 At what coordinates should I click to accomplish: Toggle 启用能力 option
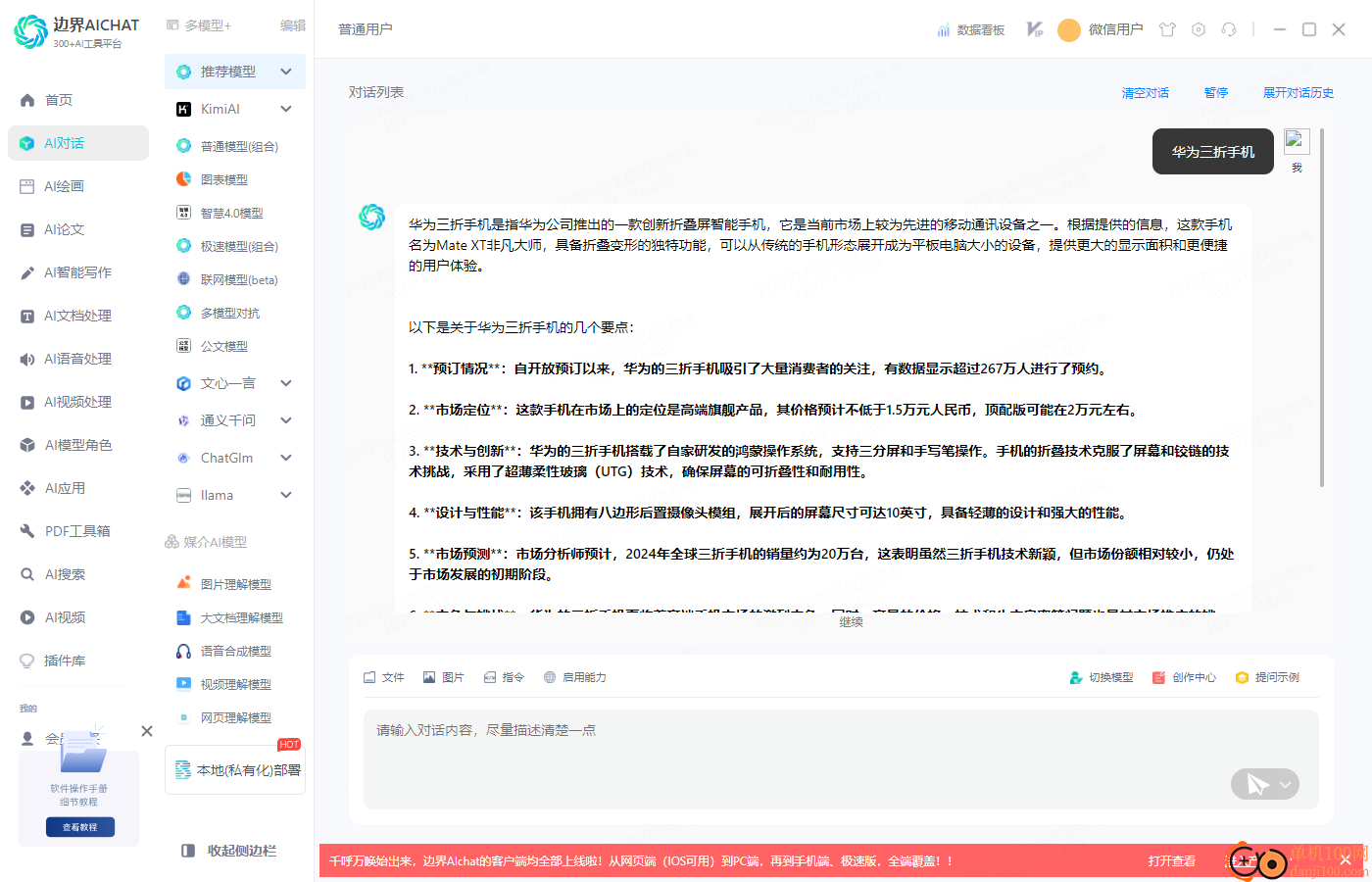(574, 677)
